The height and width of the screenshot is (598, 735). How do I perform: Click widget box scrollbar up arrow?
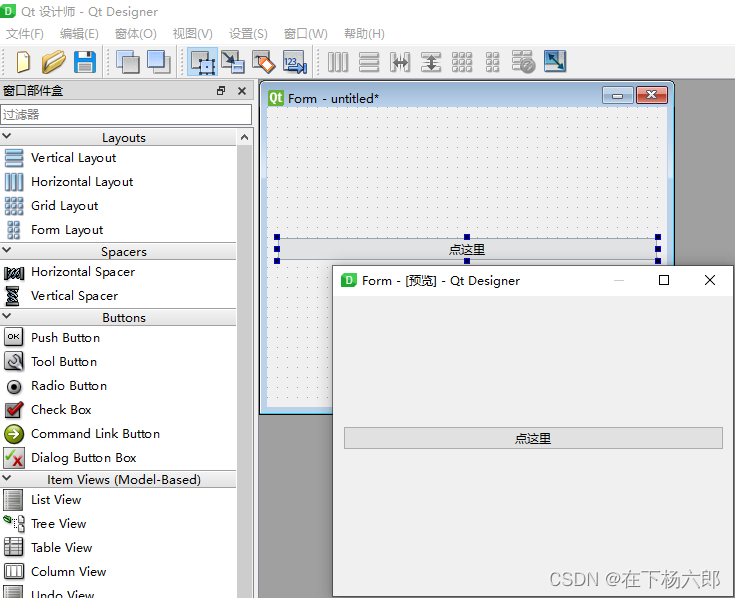pos(244,137)
